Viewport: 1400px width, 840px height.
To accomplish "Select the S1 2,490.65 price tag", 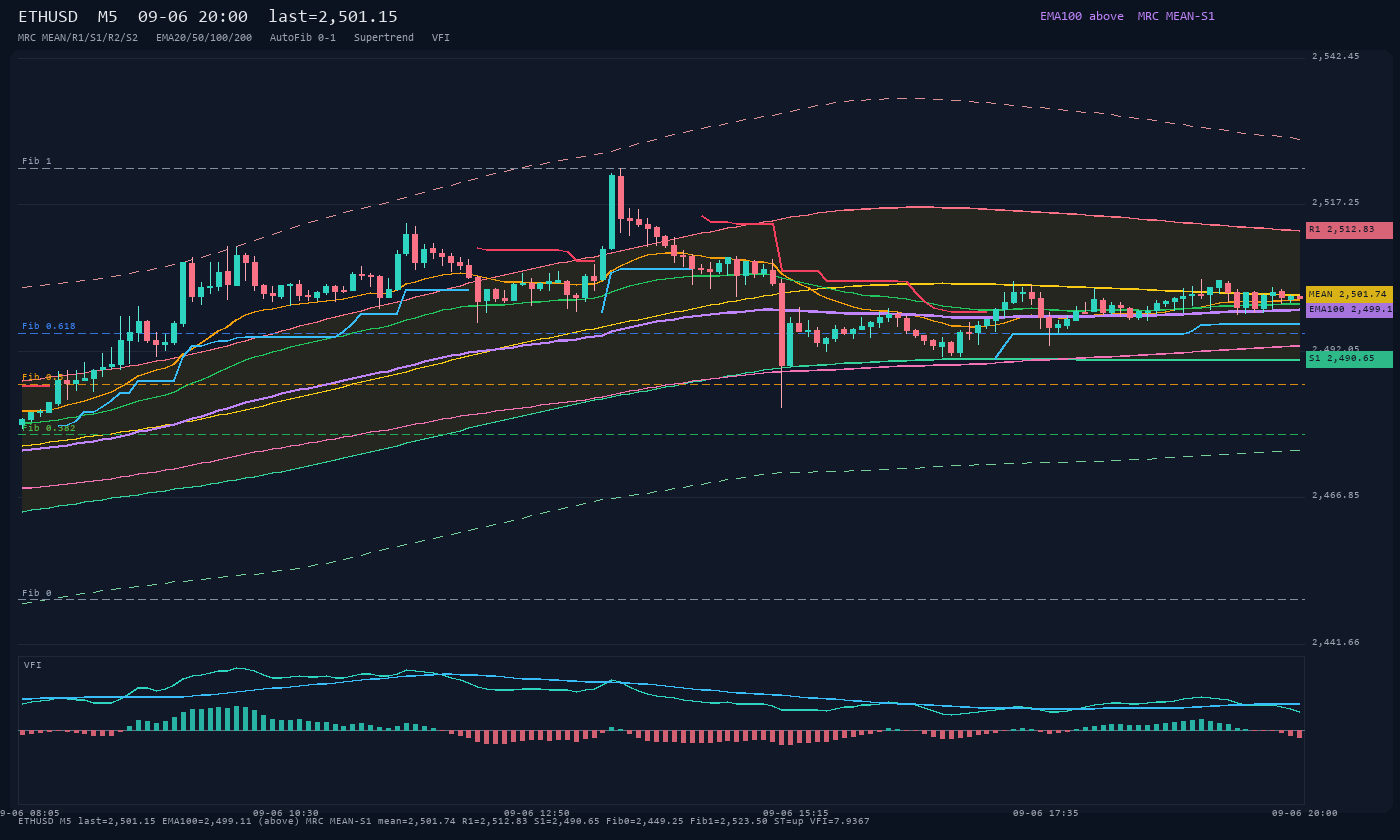I will [1349, 359].
